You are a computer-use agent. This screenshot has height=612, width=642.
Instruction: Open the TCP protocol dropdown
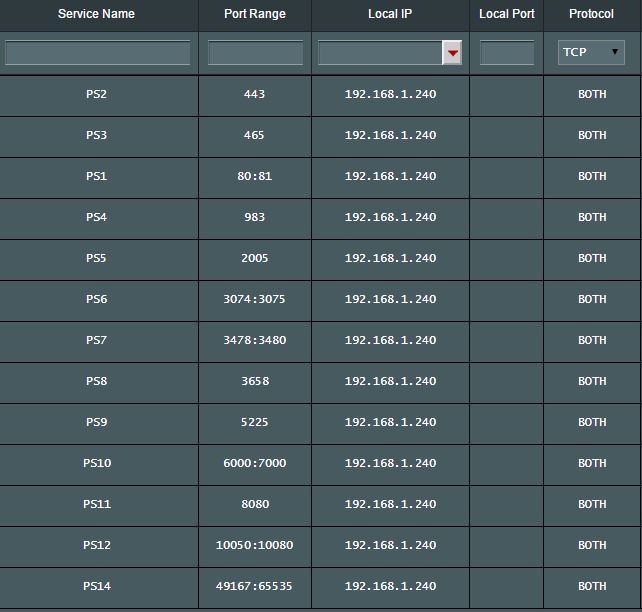(591, 52)
